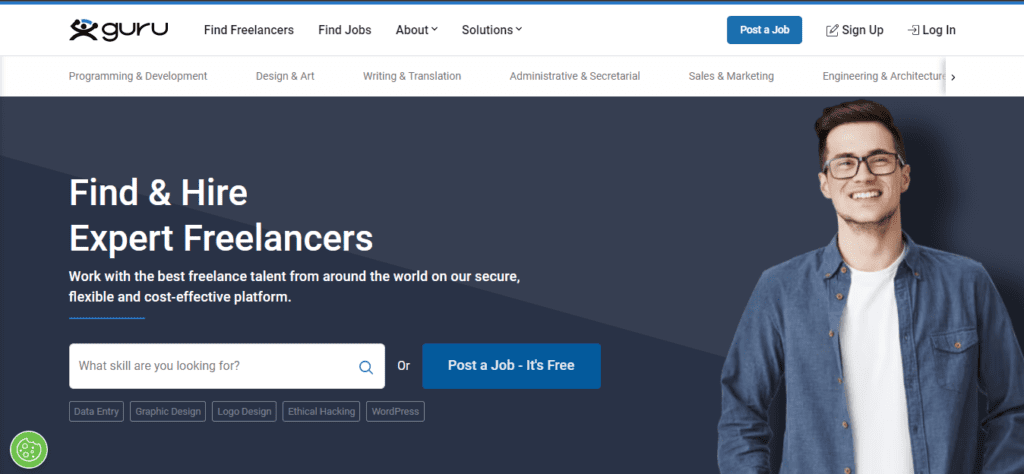Select Administrative & Secretarial category

575,76
